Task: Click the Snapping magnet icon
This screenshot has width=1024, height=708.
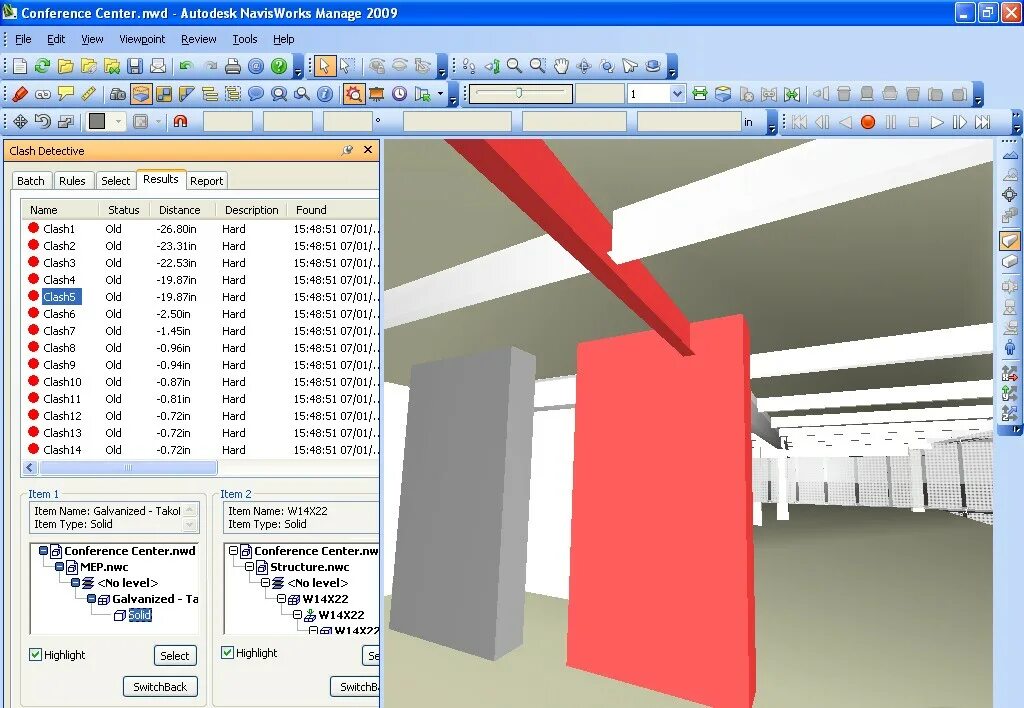Action: click(180, 121)
